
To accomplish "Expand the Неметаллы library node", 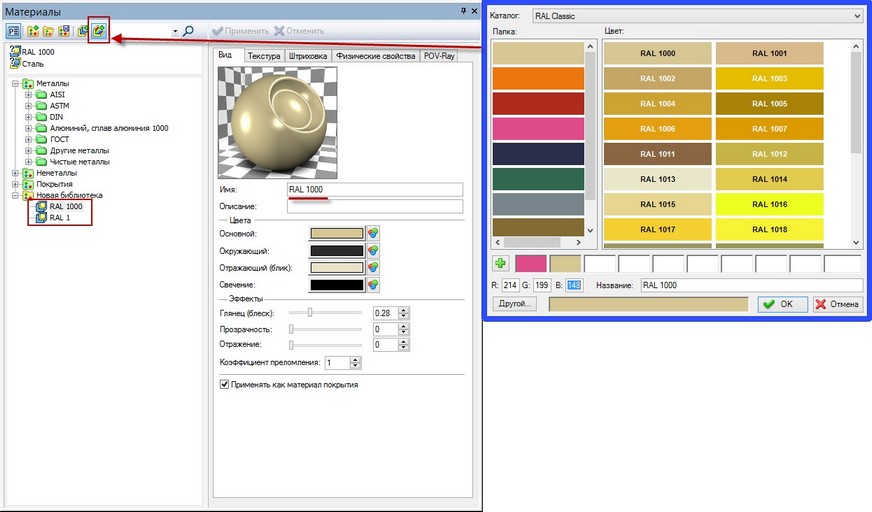I will [x=16, y=173].
